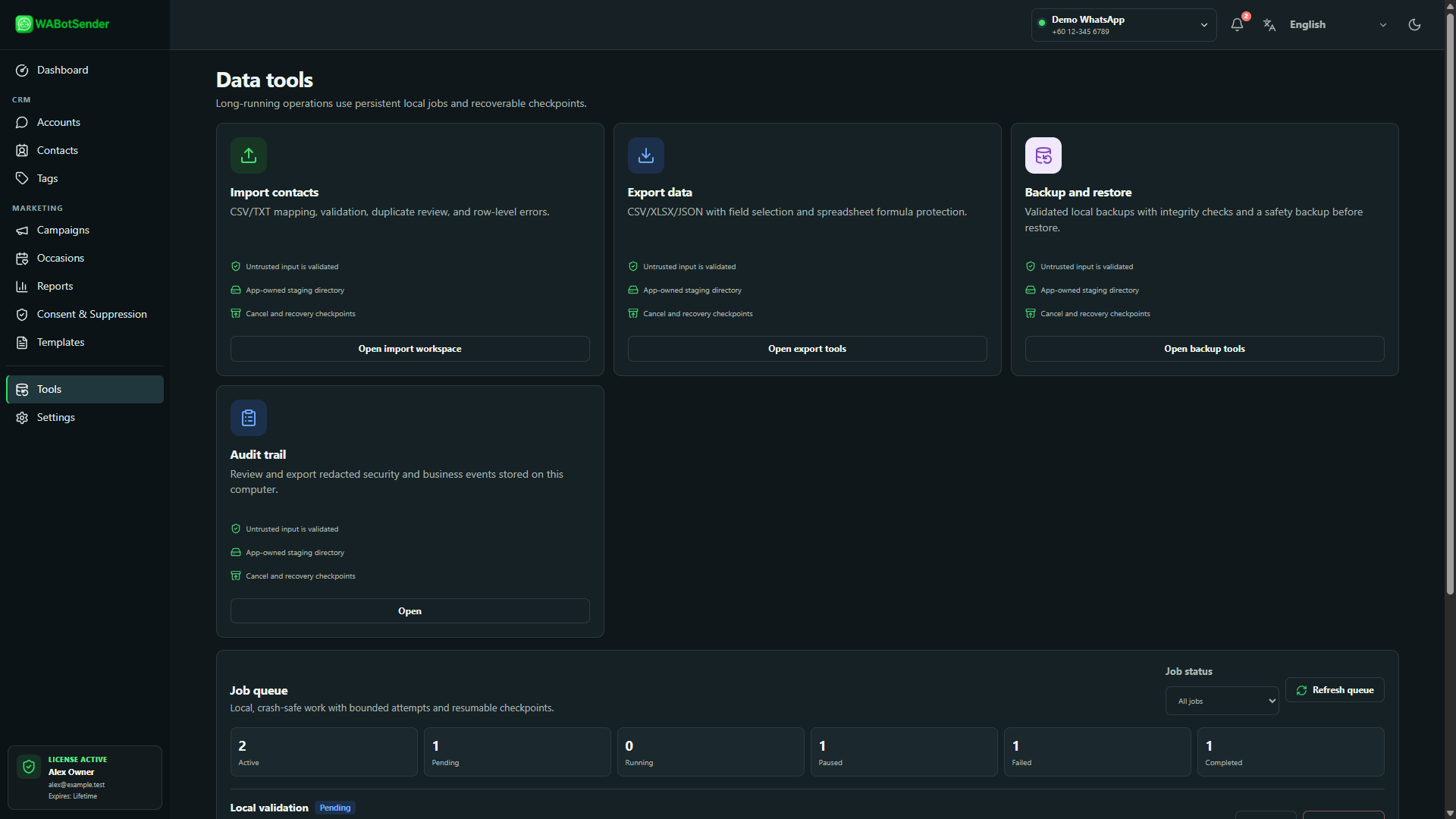This screenshot has height=819, width=1456.
Task: Click the Active jobs count card
Action: (x=324, y=752)
